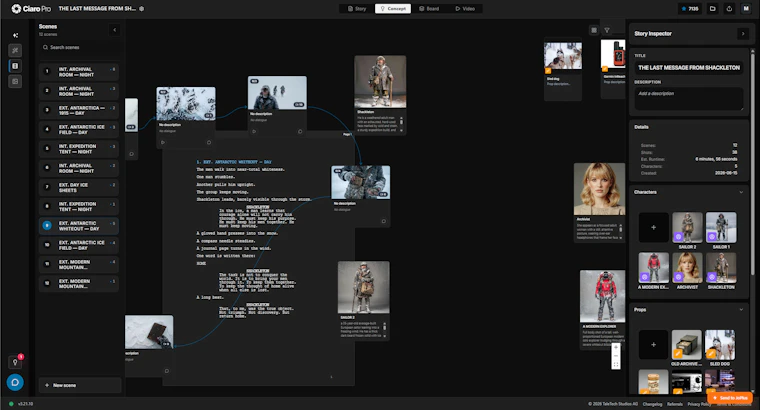Click canvas fit-to-view control
Viewport: 760px width, 410px height.
(x=616, y=364)
